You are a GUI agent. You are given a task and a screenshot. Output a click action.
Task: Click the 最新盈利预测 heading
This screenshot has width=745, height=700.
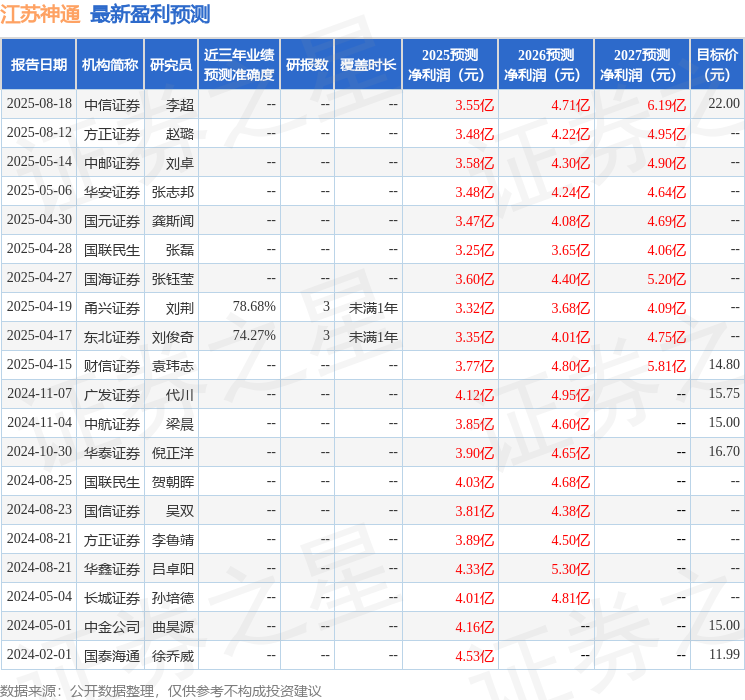(x=150, y=14)
